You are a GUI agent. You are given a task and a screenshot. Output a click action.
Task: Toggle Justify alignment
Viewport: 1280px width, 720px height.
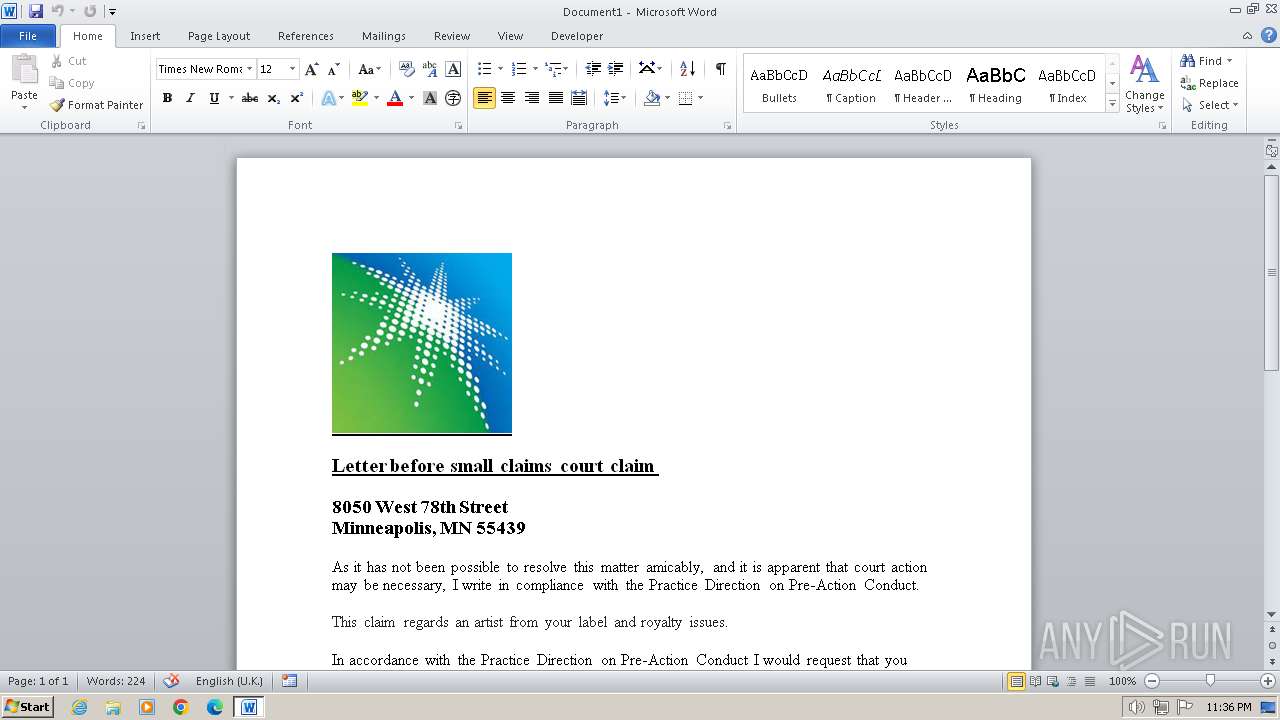click(555, 98)
